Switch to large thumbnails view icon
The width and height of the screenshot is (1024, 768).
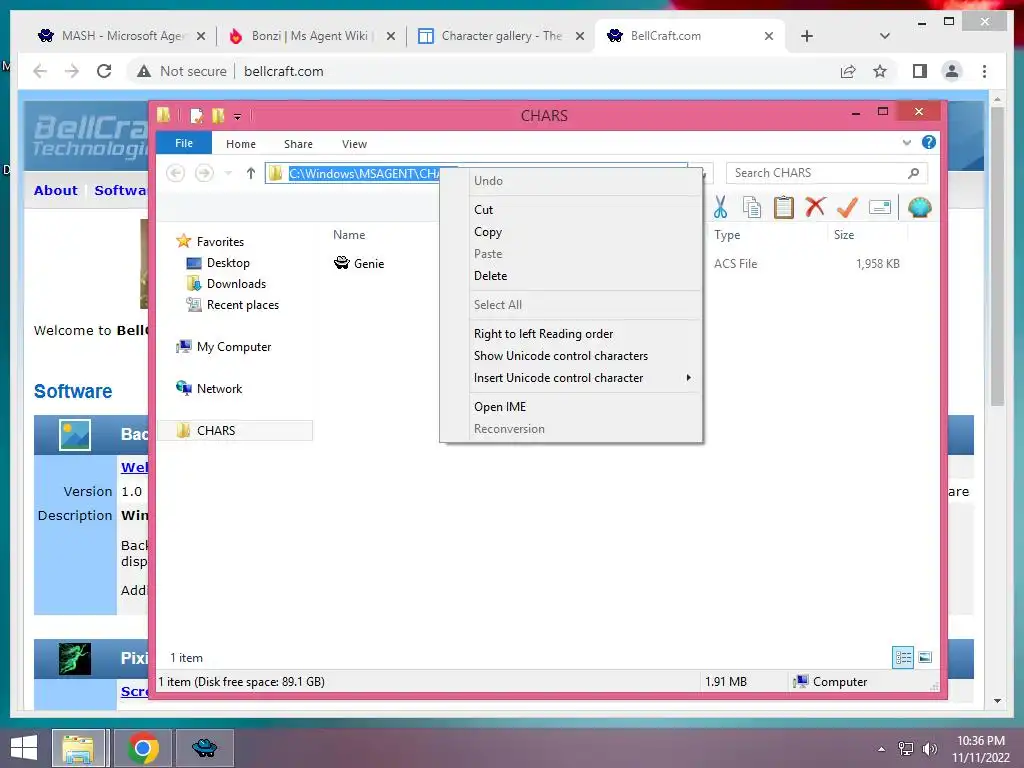pyautogui.click(x=925, y=657)
